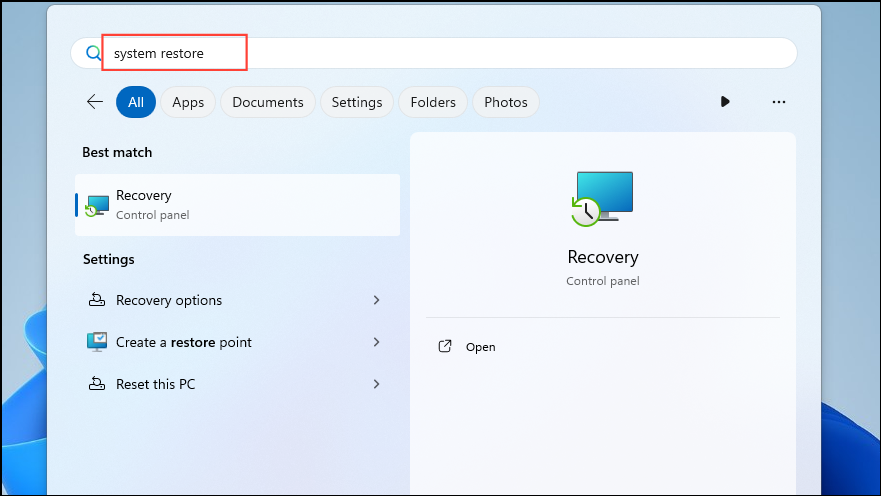Switch to the Settings filter tab
This screenshot has height=496, width=881.
tap(357, 102)
